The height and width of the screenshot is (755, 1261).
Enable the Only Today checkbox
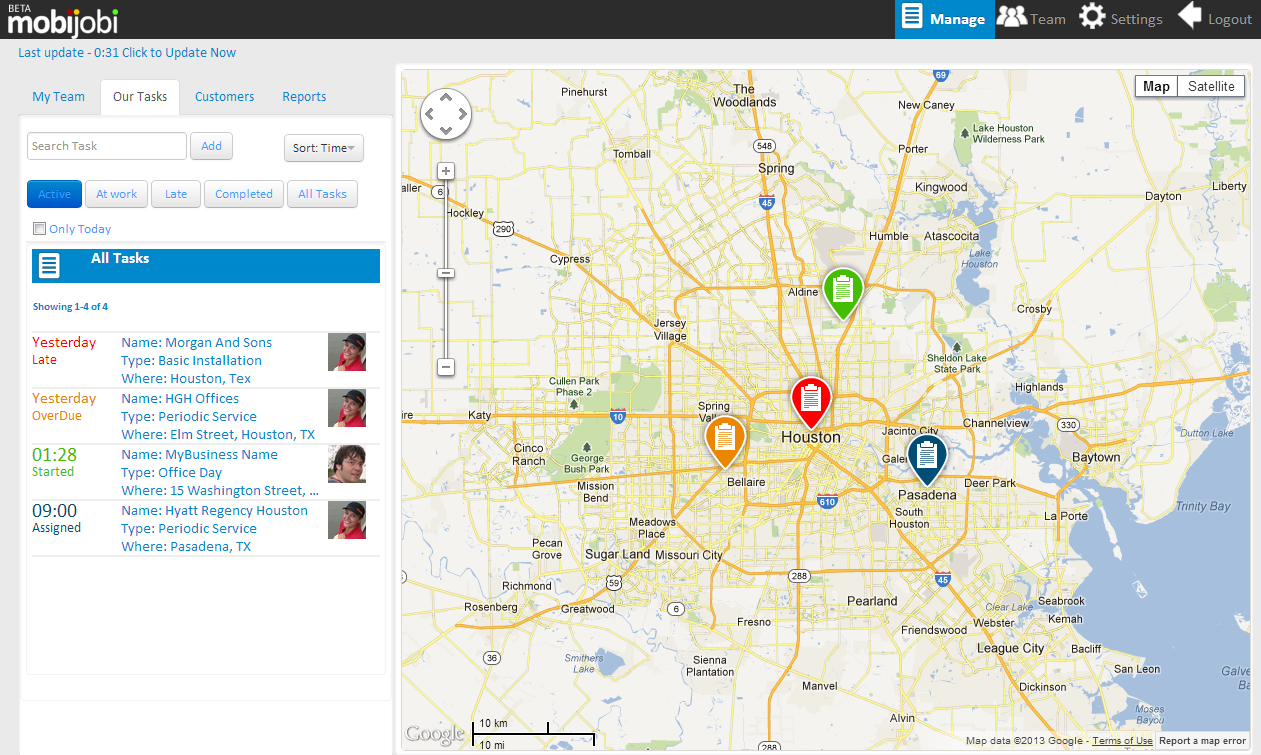click(x=40, y=229)
